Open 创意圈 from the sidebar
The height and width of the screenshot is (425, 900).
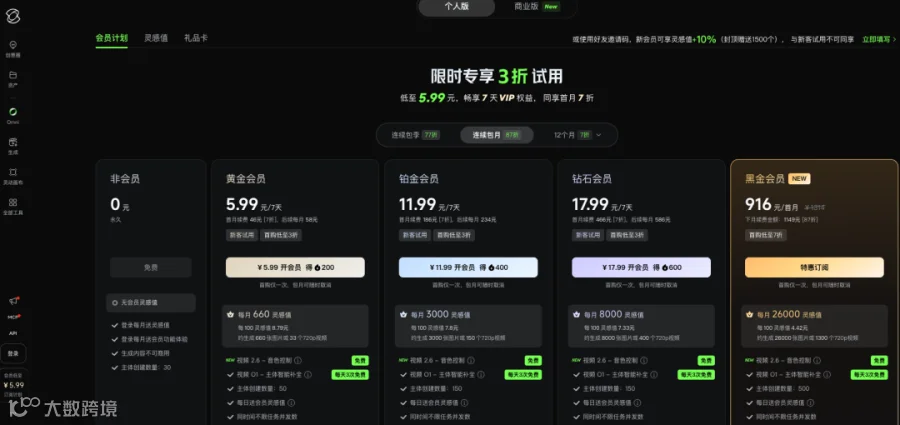click(13, 49)
